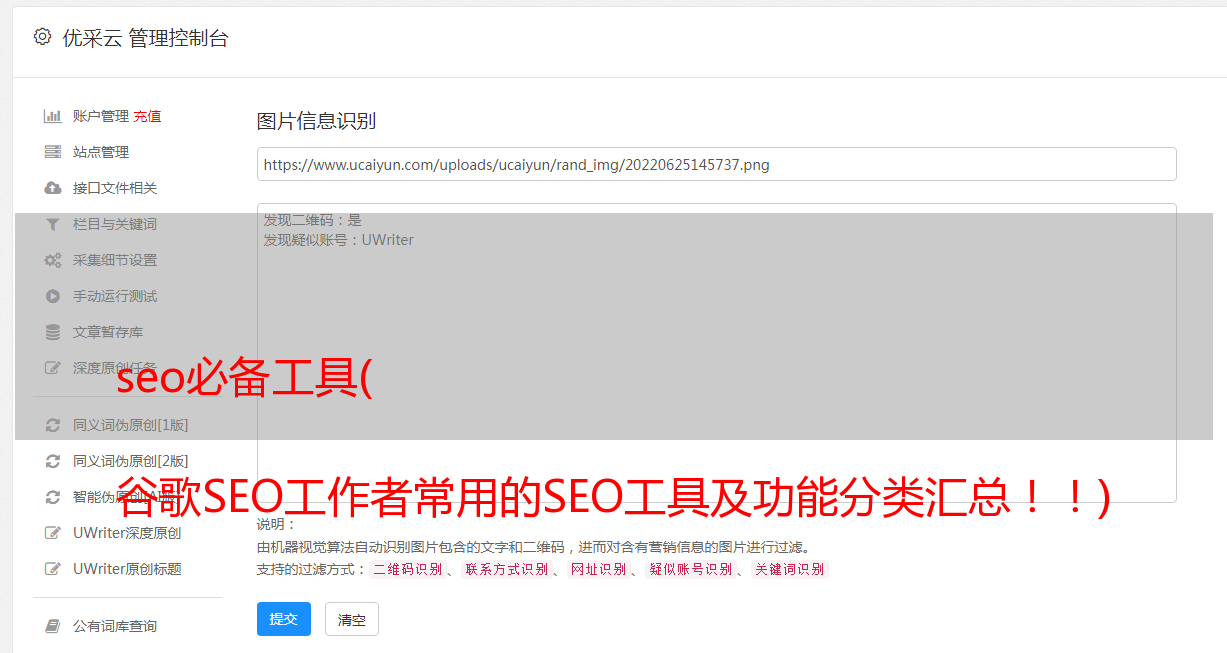This screenshot has width=1227, height=653.
Task: Click the filter icon next to 栏目与关键词
Action: click(x=53, y=224)
